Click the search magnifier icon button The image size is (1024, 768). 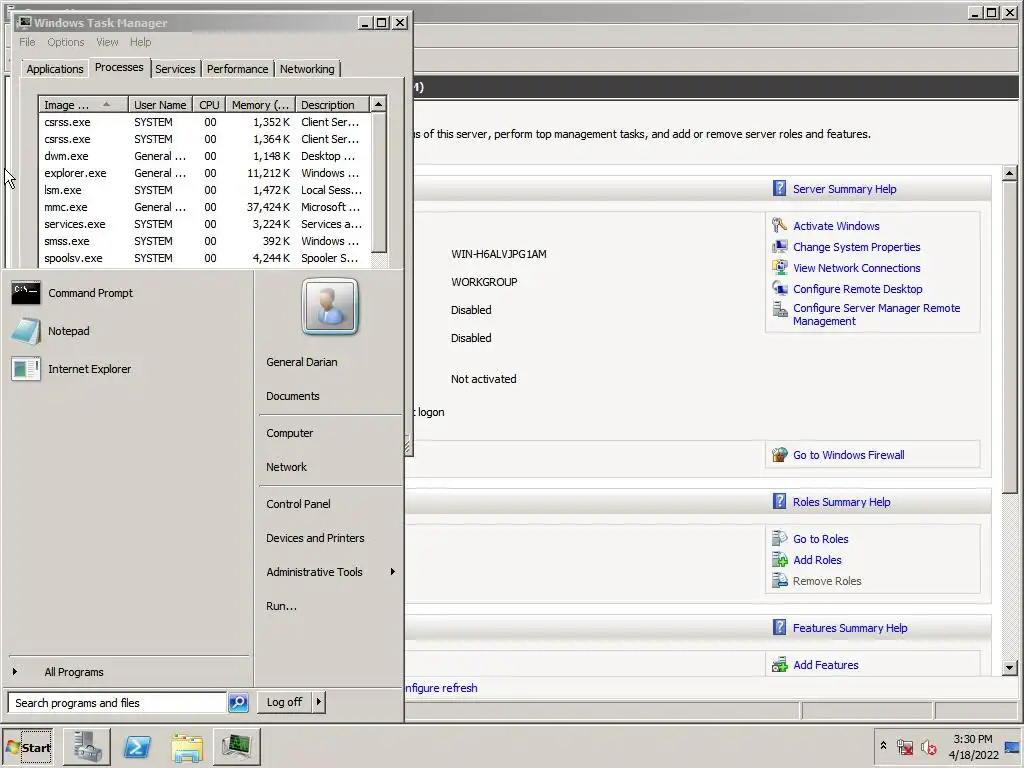(238, 703)
